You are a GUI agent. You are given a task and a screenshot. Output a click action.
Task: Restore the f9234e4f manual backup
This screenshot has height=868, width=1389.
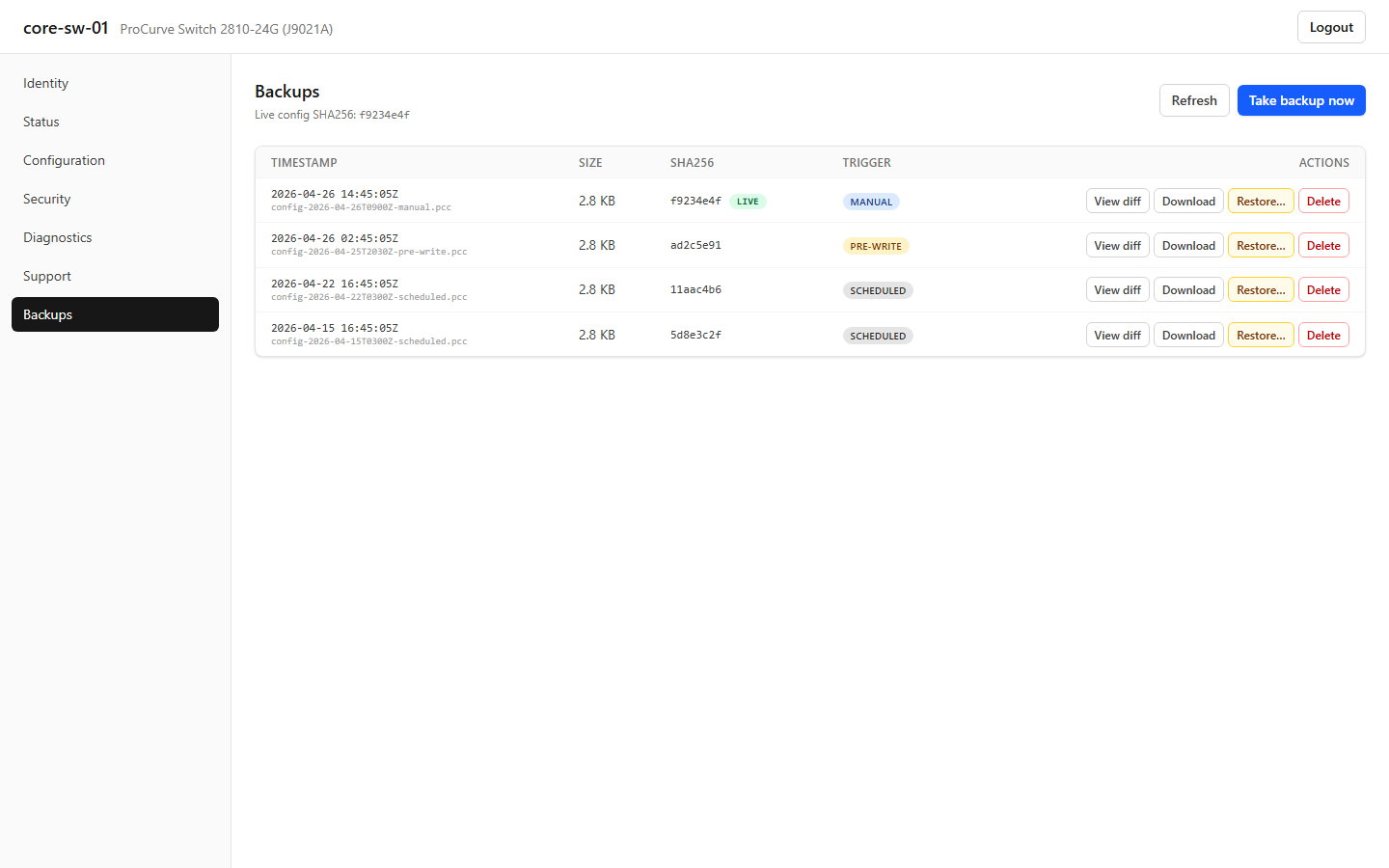[x=1261, y=201]
